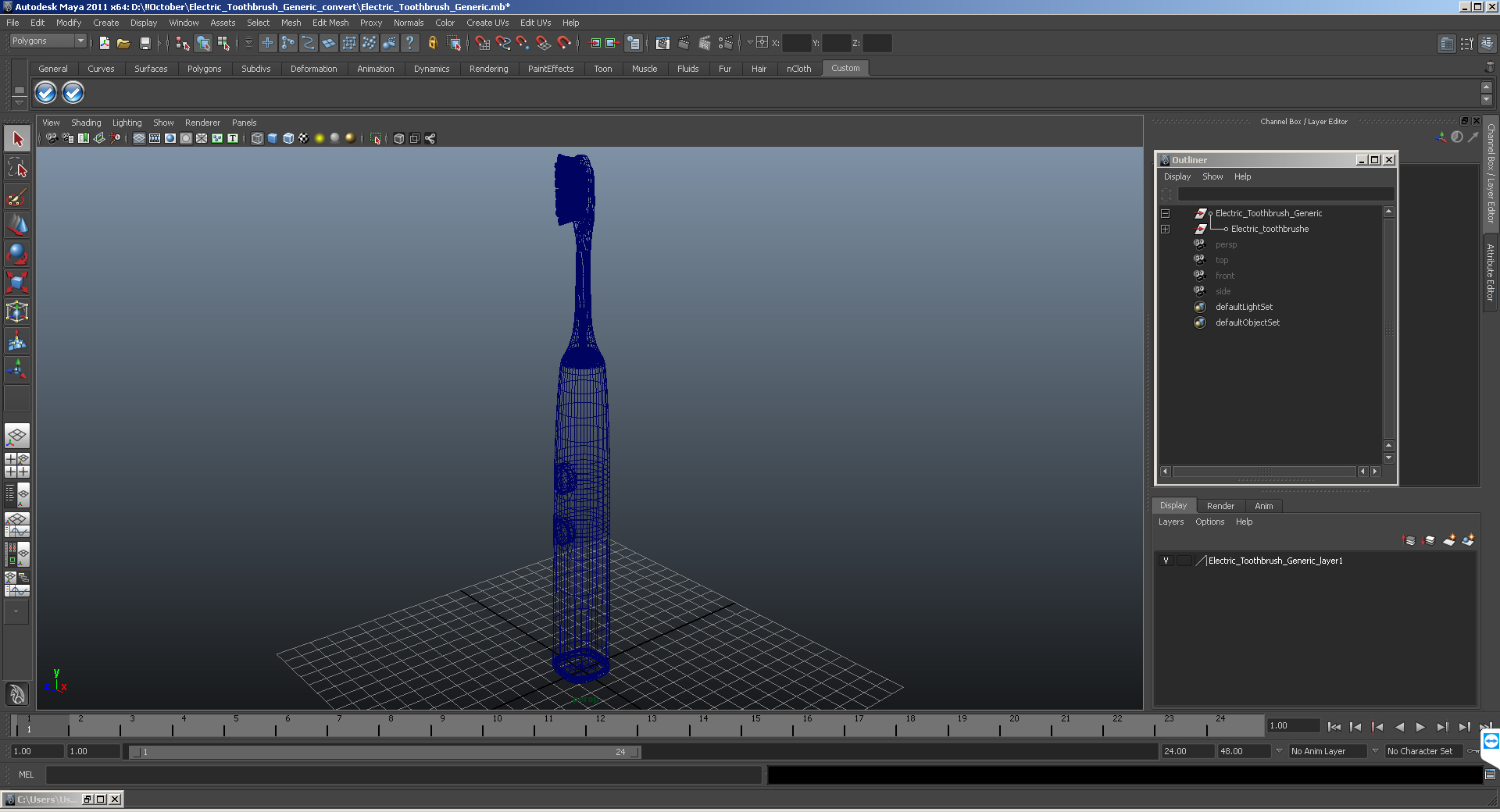Click the snap to points magnet
Viewport: 1500px width, 812px height.
click(x=523, y=43)
